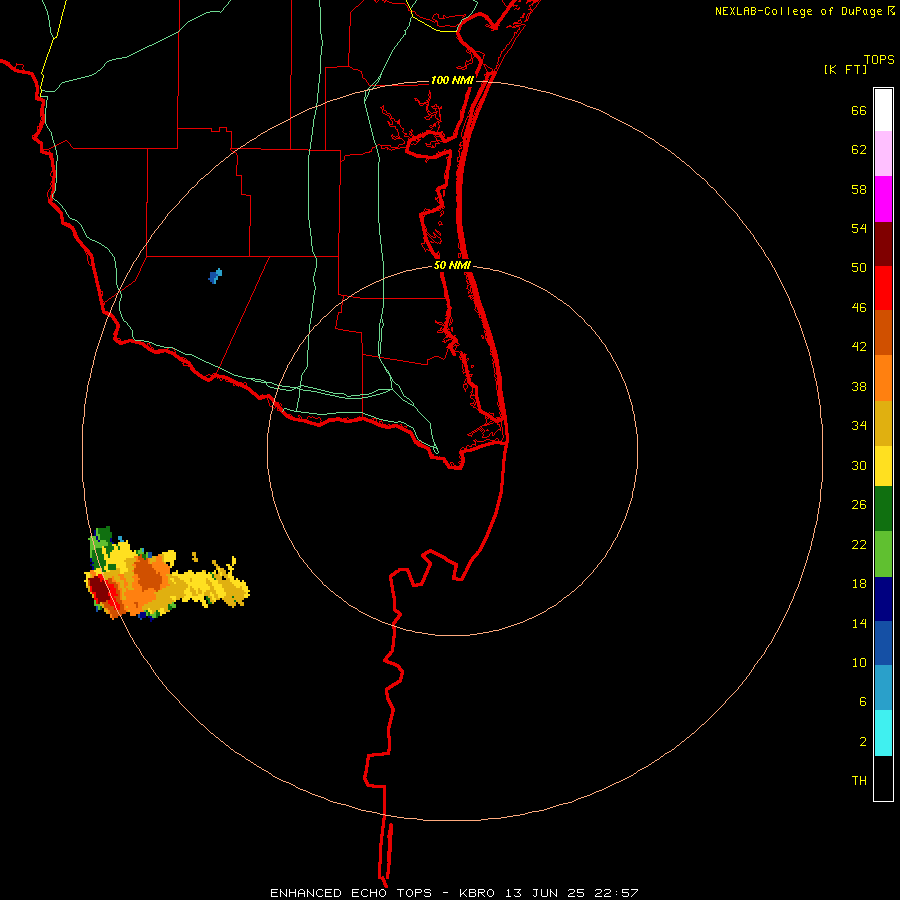Image resolution: width=900 pixels, height=900 pixels.
Task: Click the 100 NMI range ring label
Action: click(452, 80)
